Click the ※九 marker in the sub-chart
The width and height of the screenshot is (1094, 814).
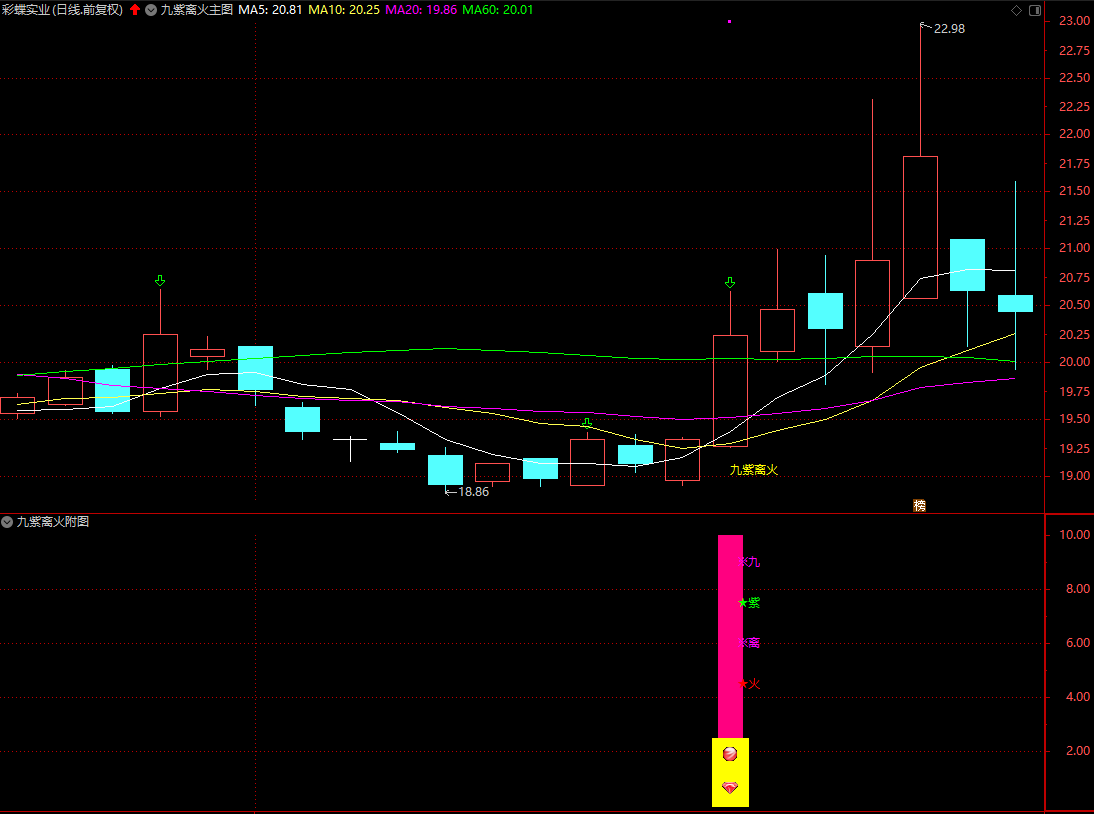pos(749,561)
